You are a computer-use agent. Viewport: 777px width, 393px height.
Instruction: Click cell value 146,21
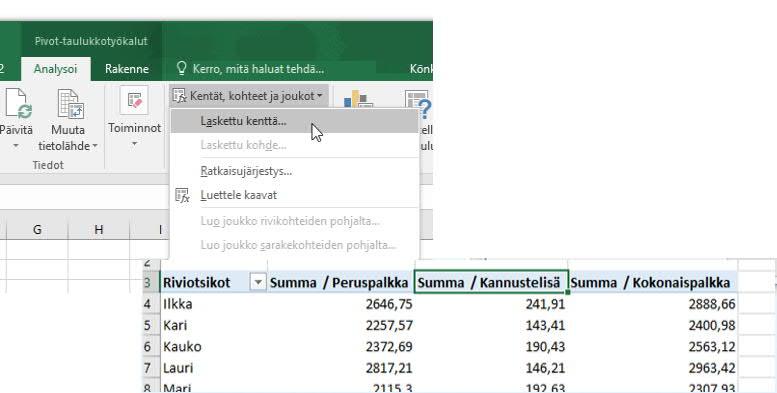coord(545,368)
